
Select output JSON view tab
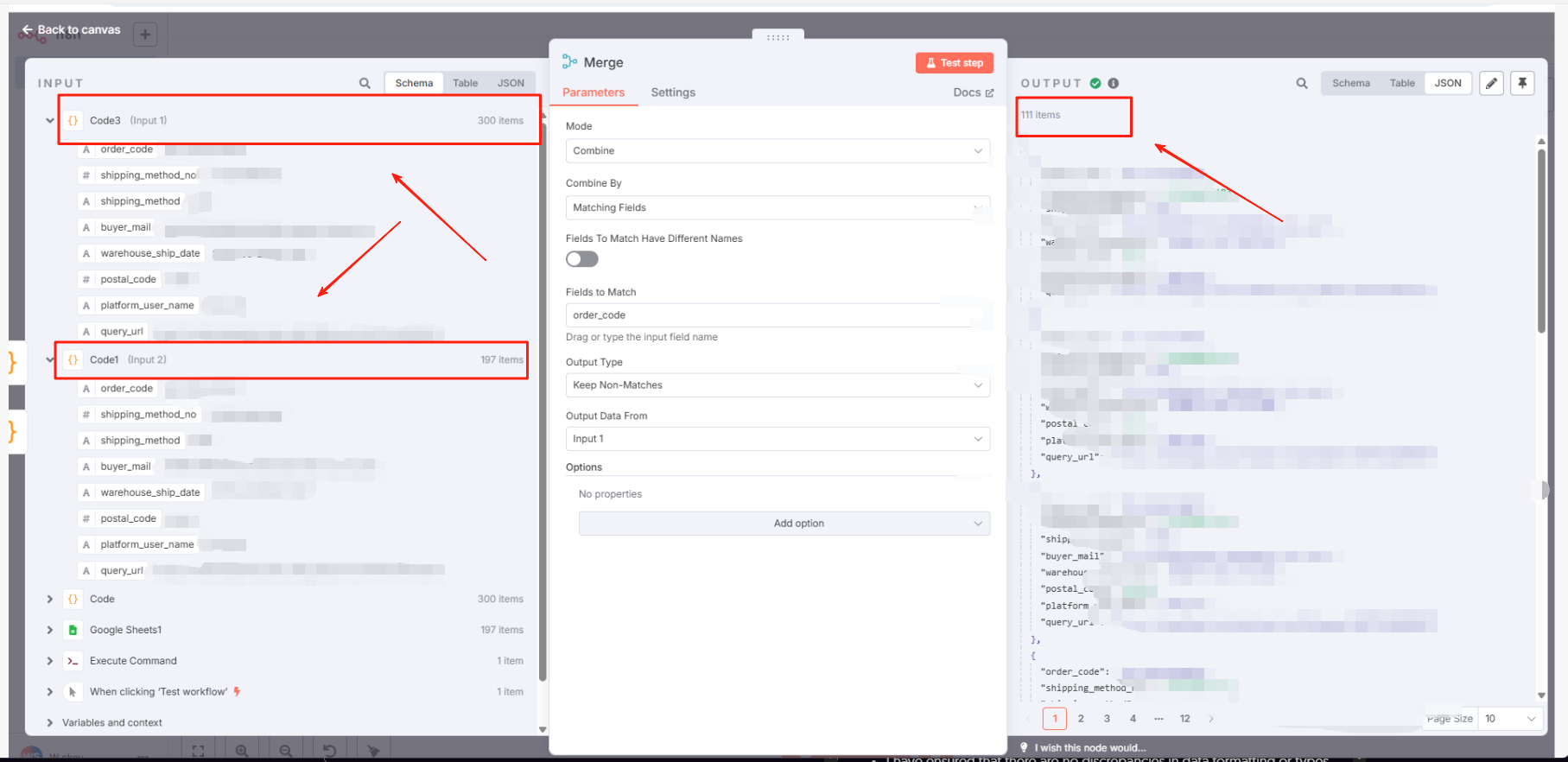click(x=1448, y=83)
